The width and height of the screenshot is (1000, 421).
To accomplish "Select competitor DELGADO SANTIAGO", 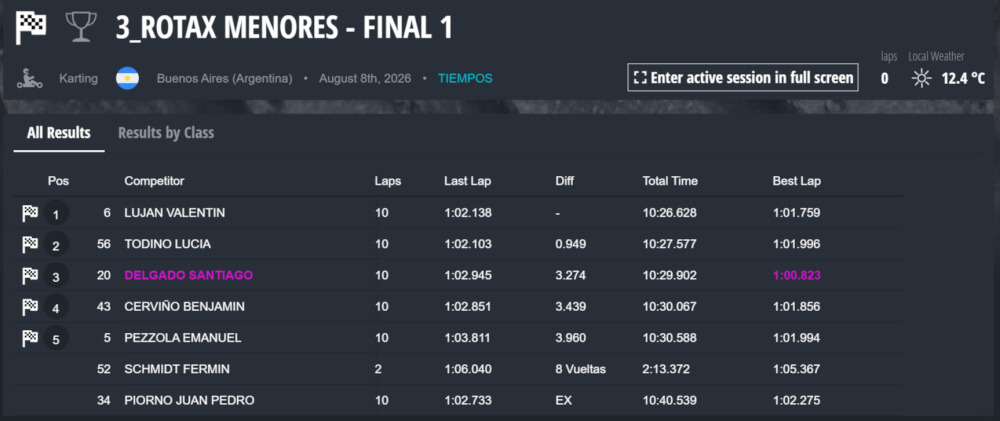I will (x=189, y=276).
